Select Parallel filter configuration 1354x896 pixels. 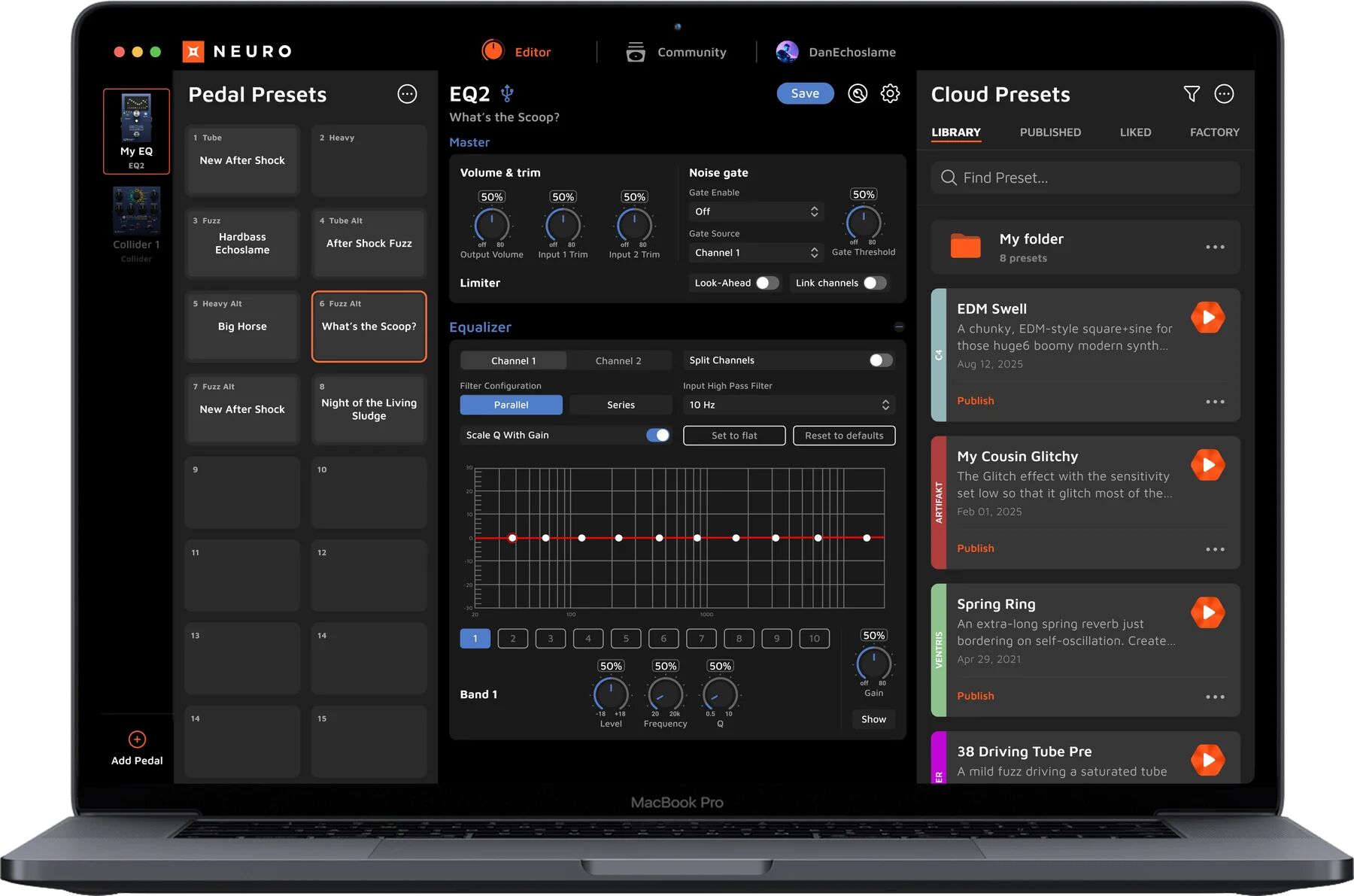[x=512, y=405]
